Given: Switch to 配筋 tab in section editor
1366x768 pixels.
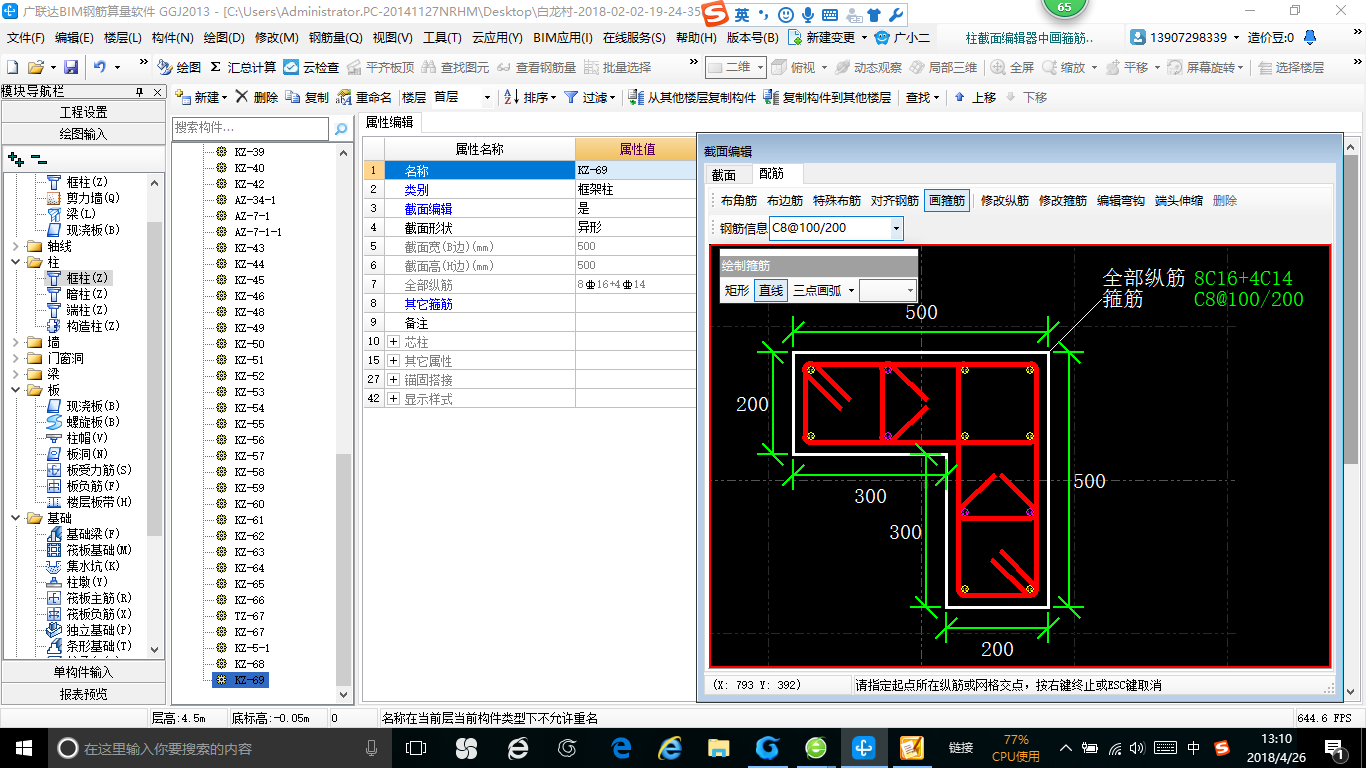Looking at the screenshot, I should 771,174.
